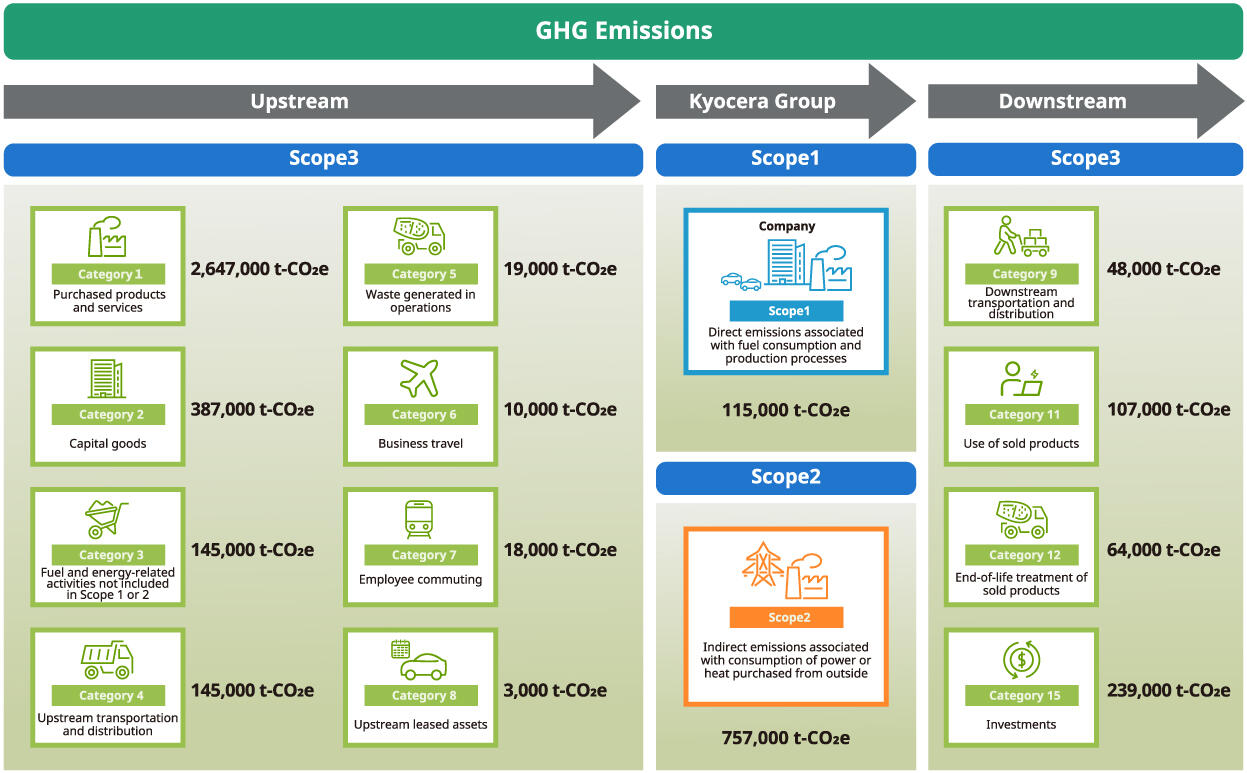The height and width of the screenshot is (773, 1247).
Task: Click the power plant icon in Scope2 box
Action: pyautogui.click(x=785, y=570)
